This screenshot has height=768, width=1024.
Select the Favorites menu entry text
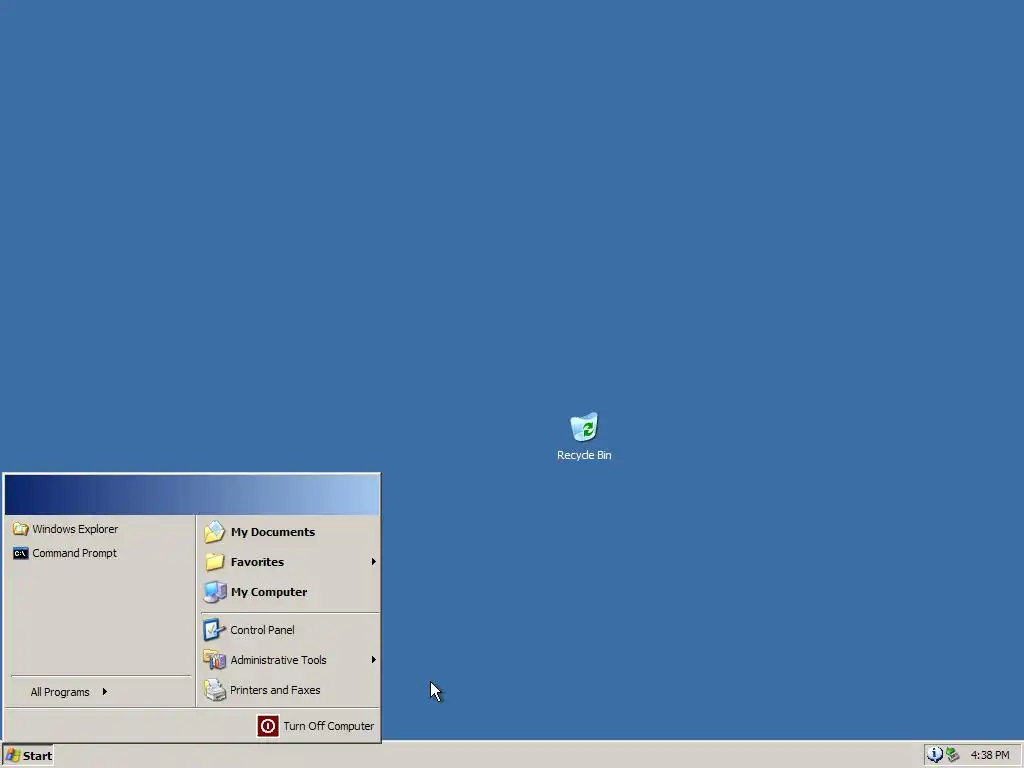pos(257,562)
